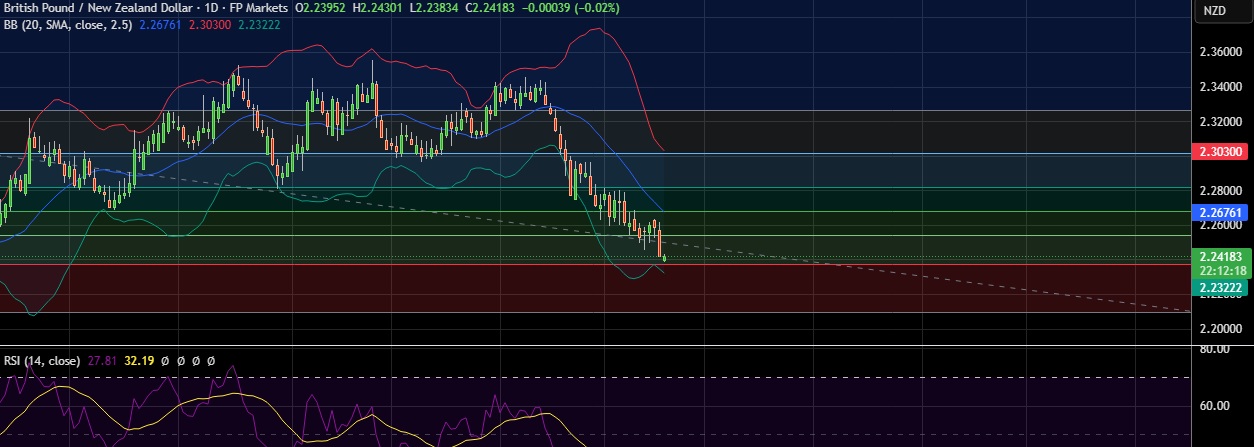Click the red 2.30300 price axis label
This screenshot has height=447, width=1254.
coord(1220,152)
